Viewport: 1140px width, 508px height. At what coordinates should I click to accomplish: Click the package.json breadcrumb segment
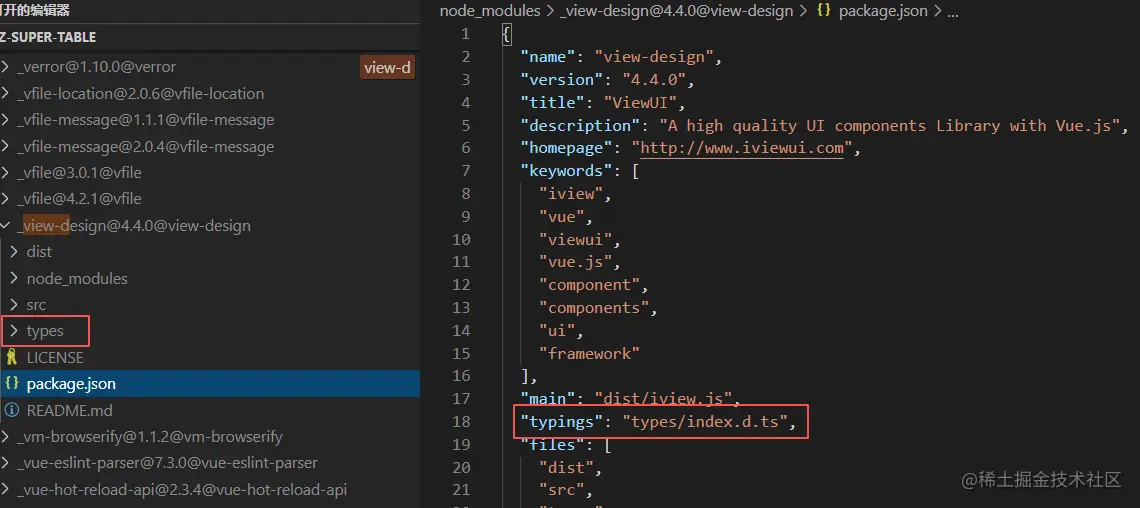click(x=883, y=11)
